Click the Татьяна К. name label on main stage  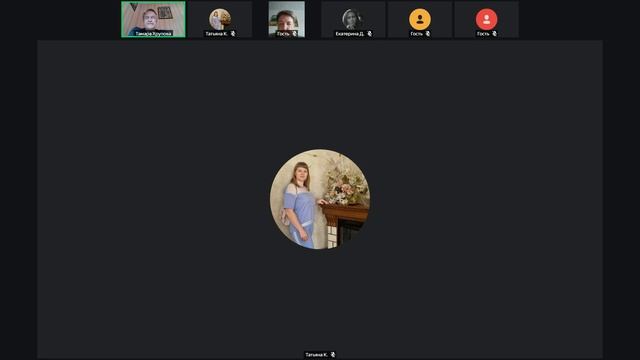point(316,355)
